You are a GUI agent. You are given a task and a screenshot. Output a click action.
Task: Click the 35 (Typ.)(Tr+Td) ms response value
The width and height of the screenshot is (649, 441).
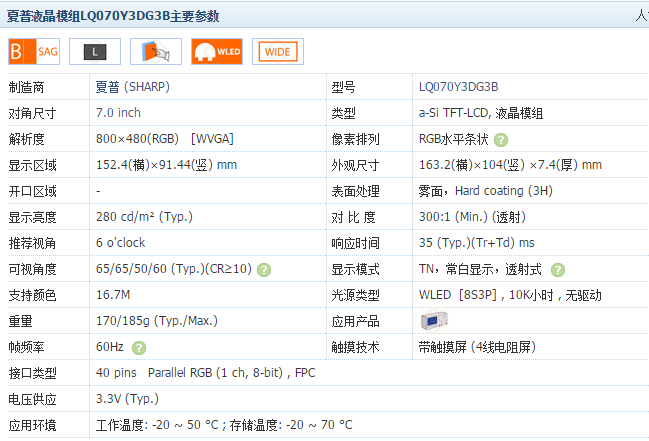476,243
